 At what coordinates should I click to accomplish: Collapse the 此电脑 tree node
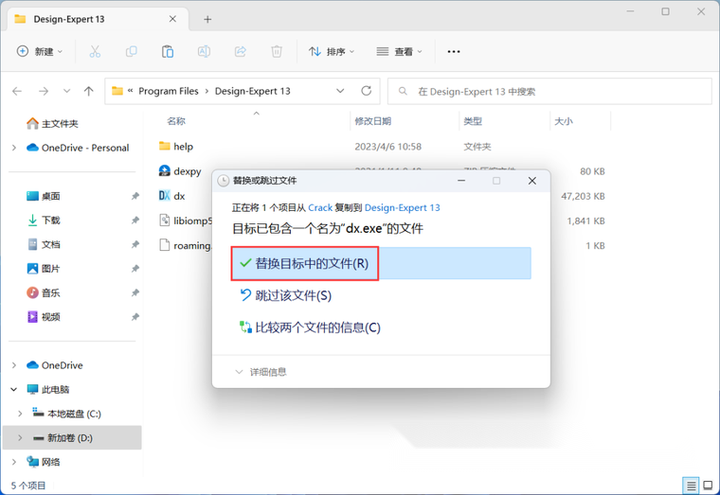pos(14,389)
